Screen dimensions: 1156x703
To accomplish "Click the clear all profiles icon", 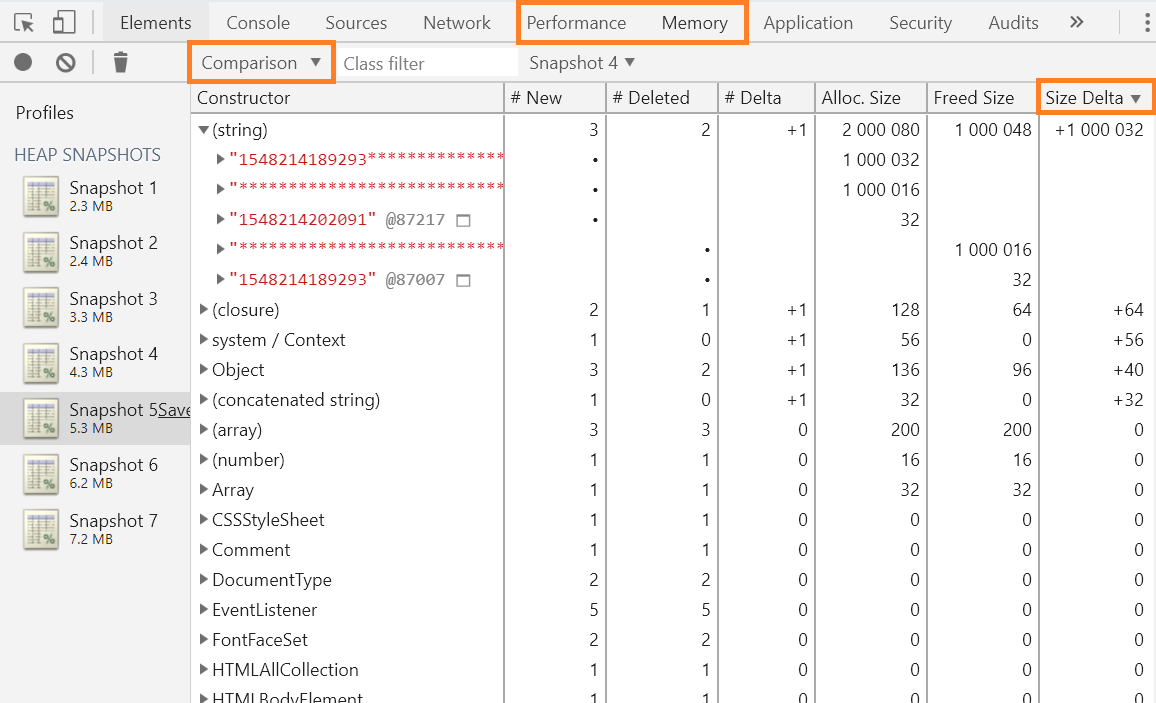I will [x=66, y=63].
